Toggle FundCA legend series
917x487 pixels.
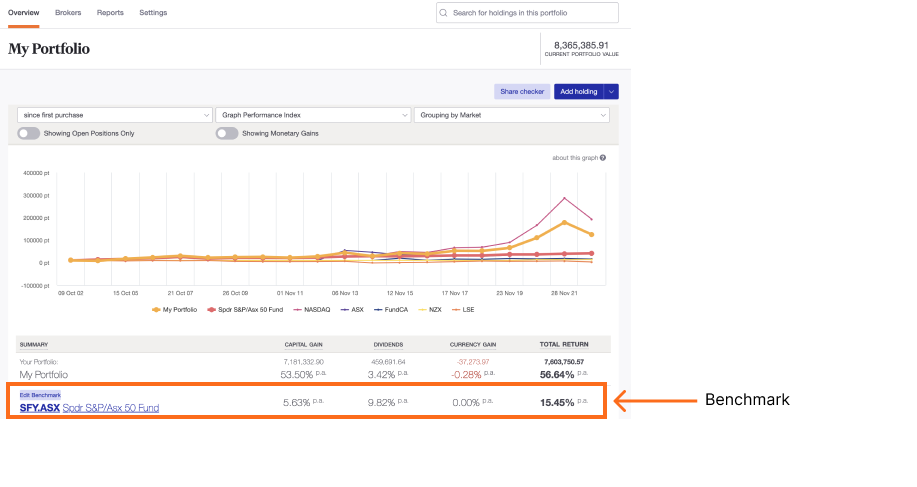point(391,310)
